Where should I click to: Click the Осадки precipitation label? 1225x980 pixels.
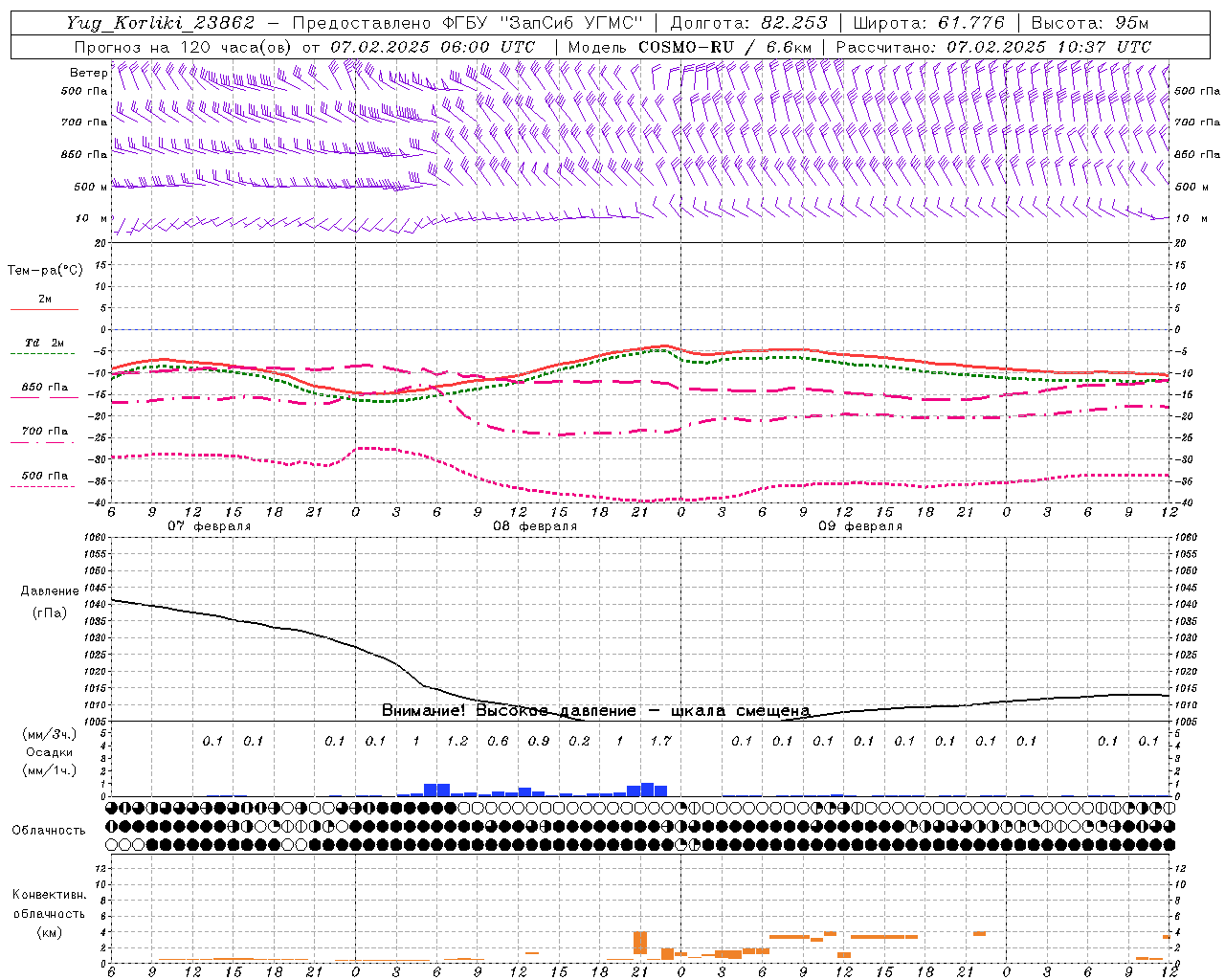click(x=49, y=752)
